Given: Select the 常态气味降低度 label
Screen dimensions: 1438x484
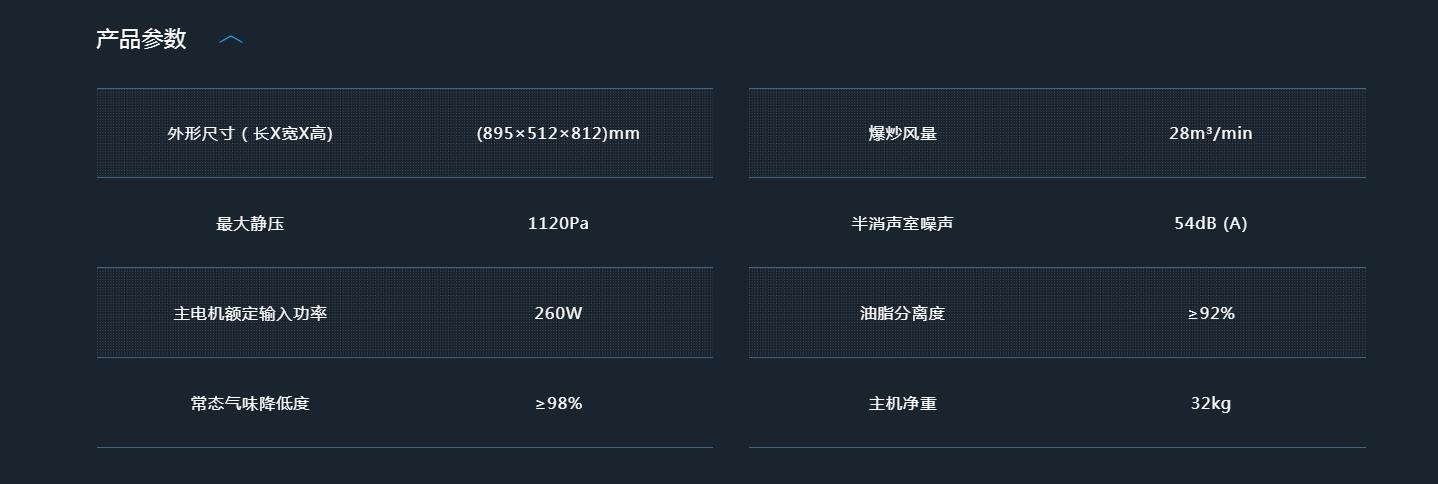Looking at the screenshot, I should pyautogui.click(x=250, y=403).
